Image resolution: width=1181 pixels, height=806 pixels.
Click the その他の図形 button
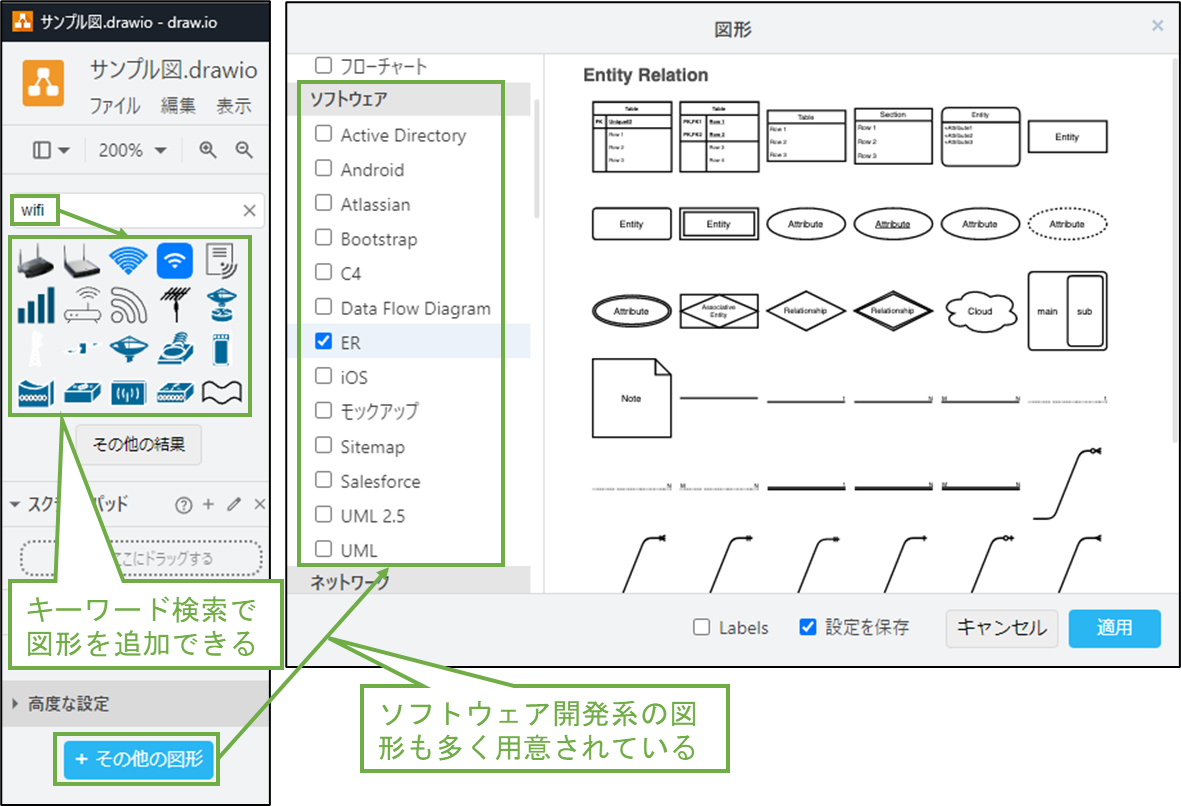click(x=139, y=759)
